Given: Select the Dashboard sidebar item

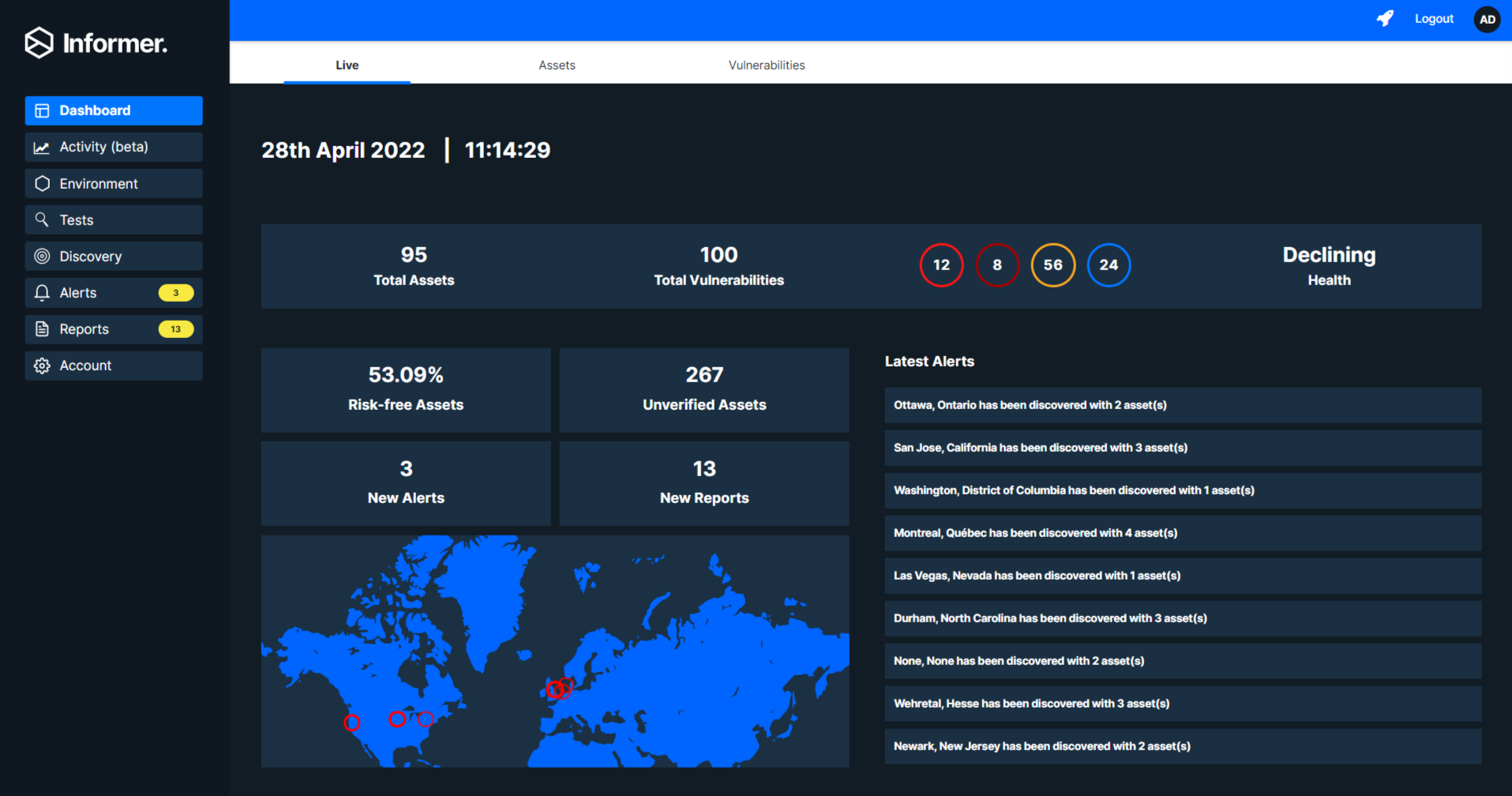Looking at the screenshot, I should tap(114, 111).
